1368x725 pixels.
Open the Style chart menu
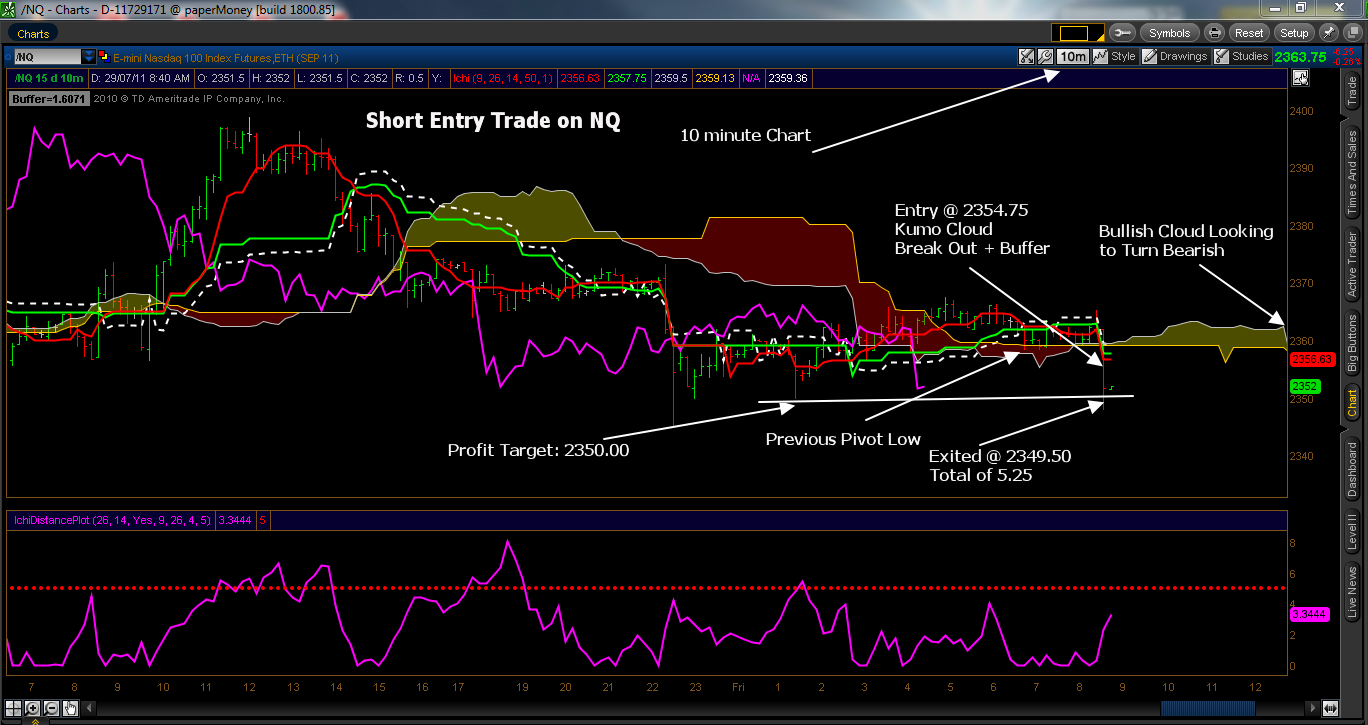1116,57
